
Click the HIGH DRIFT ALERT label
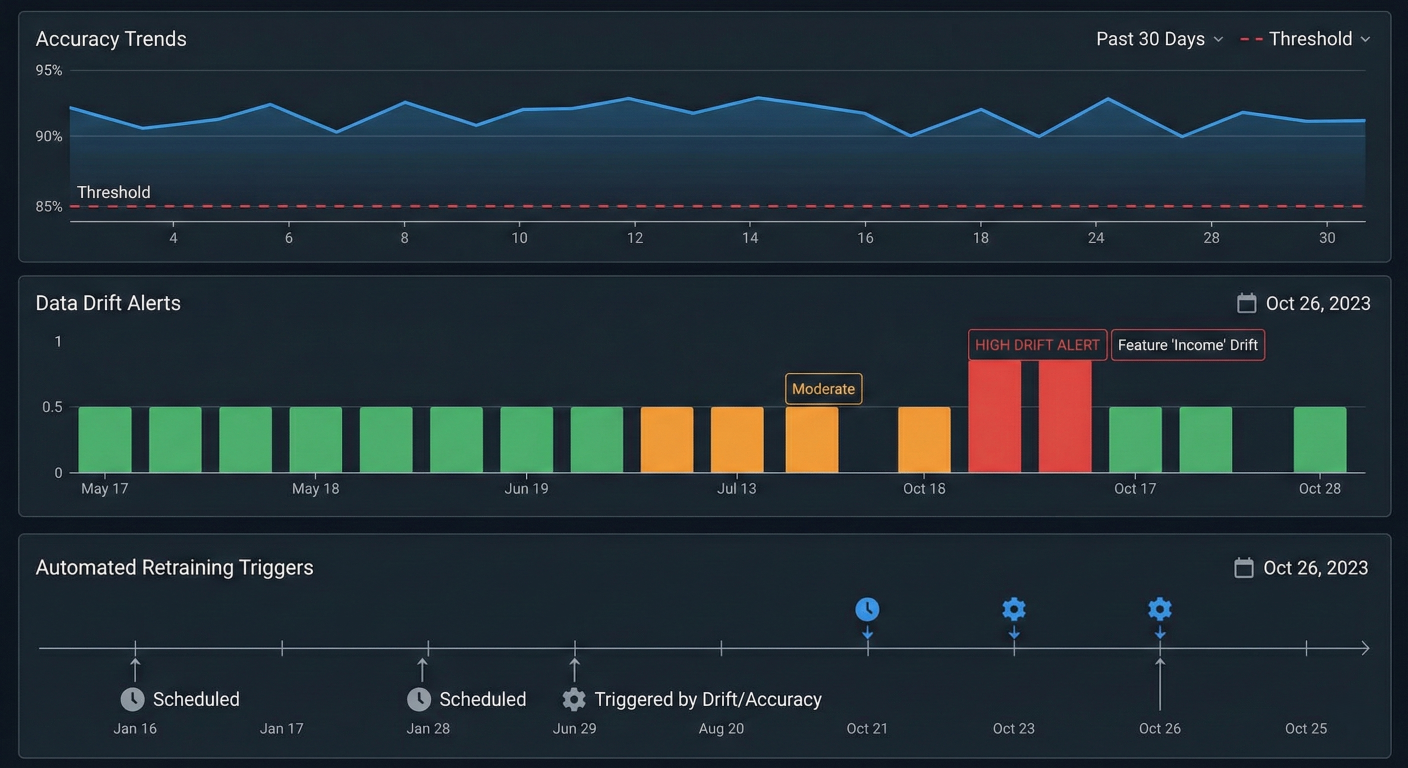1037,345
